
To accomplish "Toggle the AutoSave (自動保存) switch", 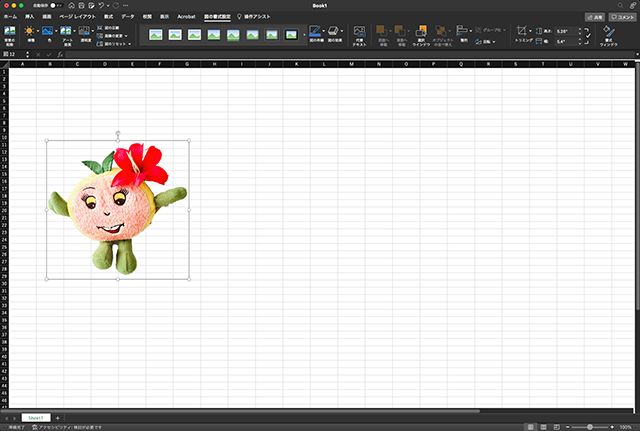I will click(x=56, y=6).
